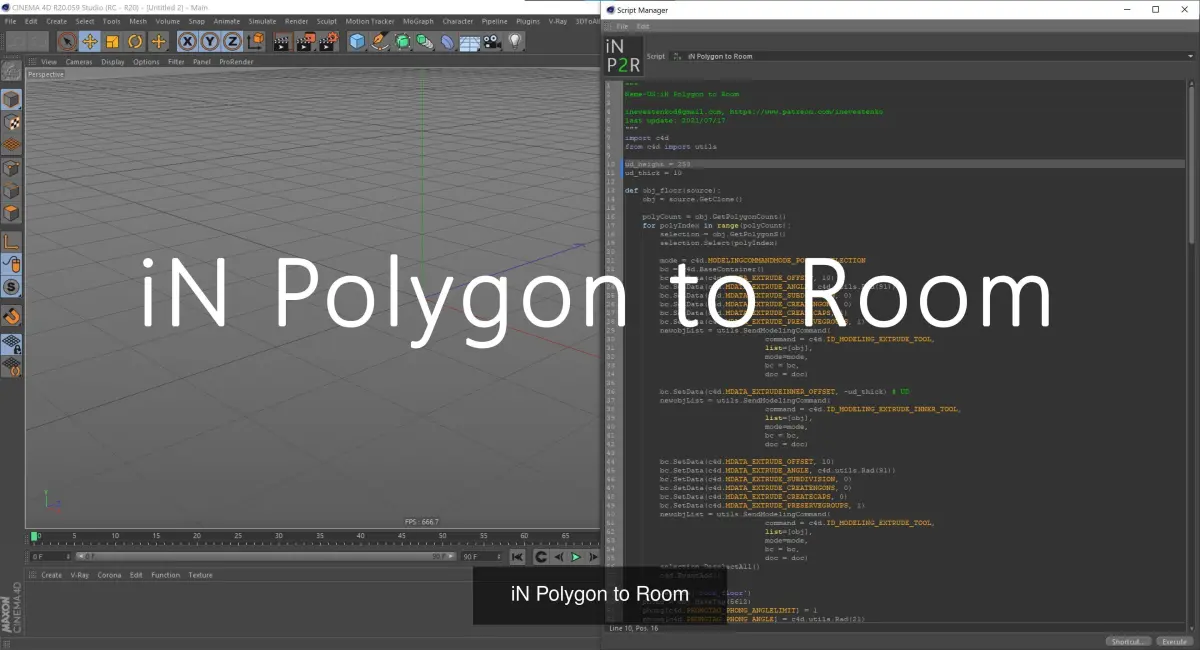Toggle Y axis lock
The height and width of the screenshot is (650, 1200).
click(210, 41)
